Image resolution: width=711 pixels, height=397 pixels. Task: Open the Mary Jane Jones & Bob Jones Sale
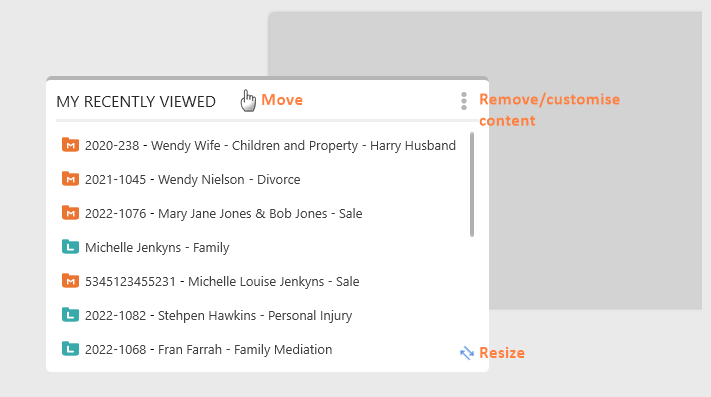tap(224, 213)
